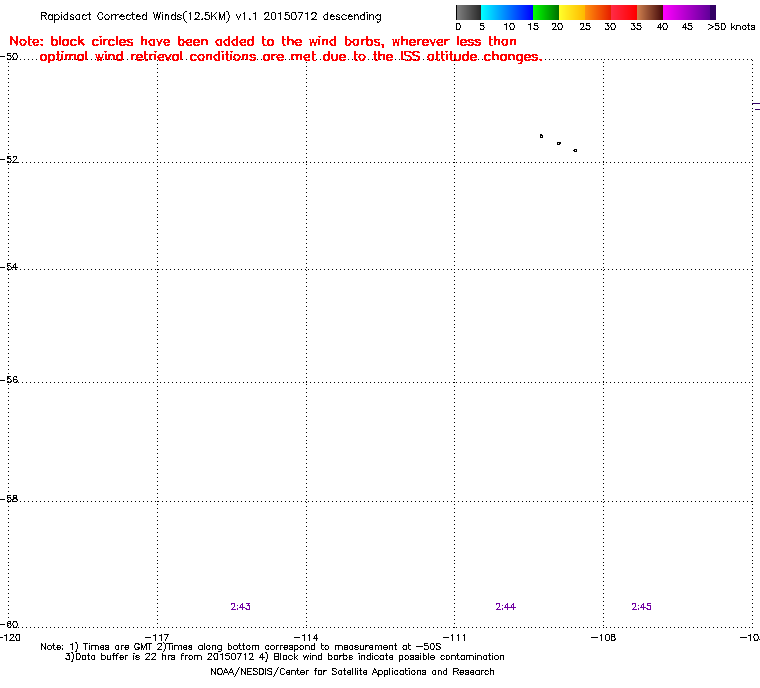Click the ">50 knots" legend label
This screenshot has width=760, height=688.
(x=731, y=27)
